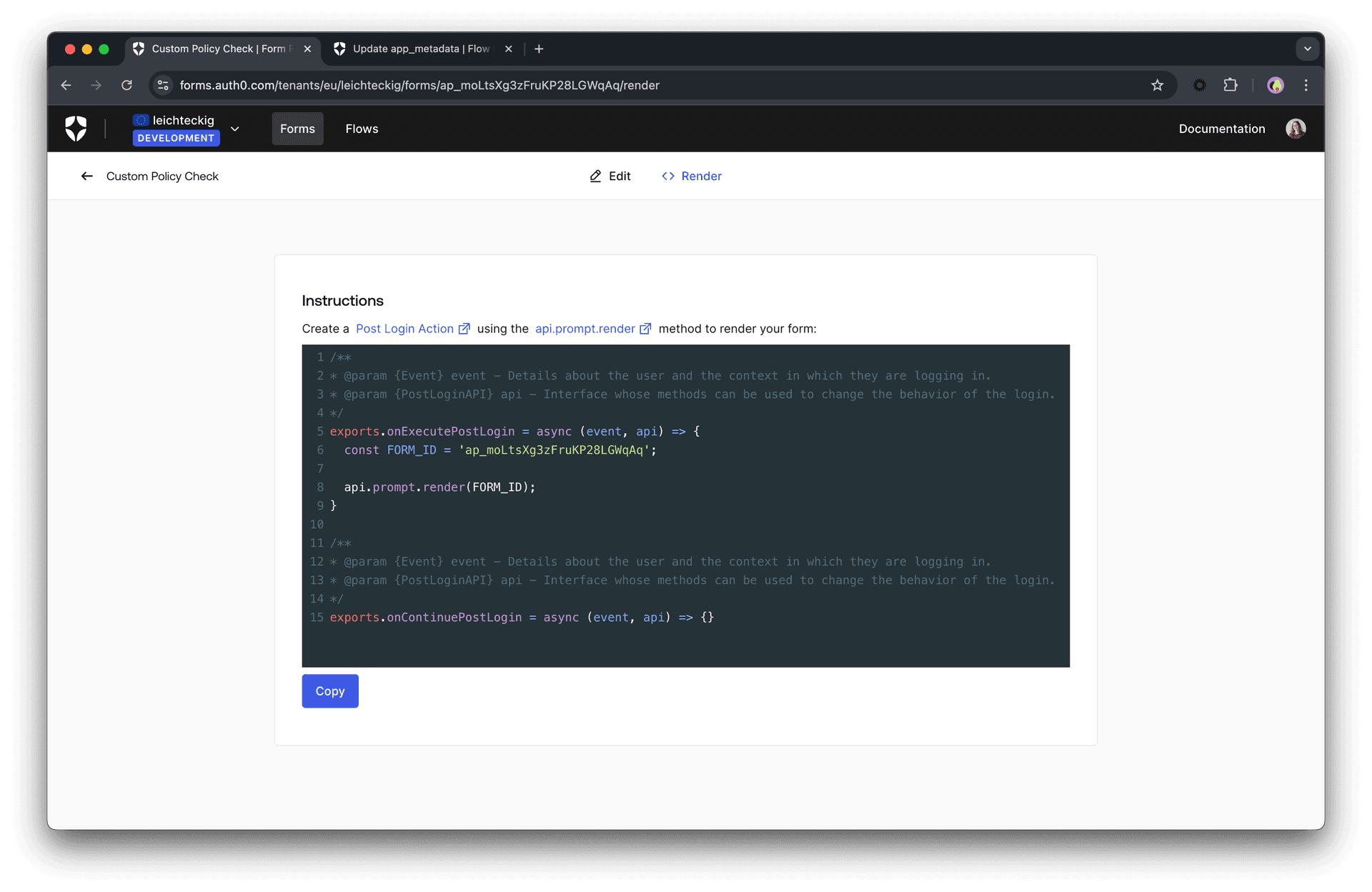This screenshot has height=892, width=1372.
Task: Open the browser tab list chevron
Action: [x=1308, y=49]
